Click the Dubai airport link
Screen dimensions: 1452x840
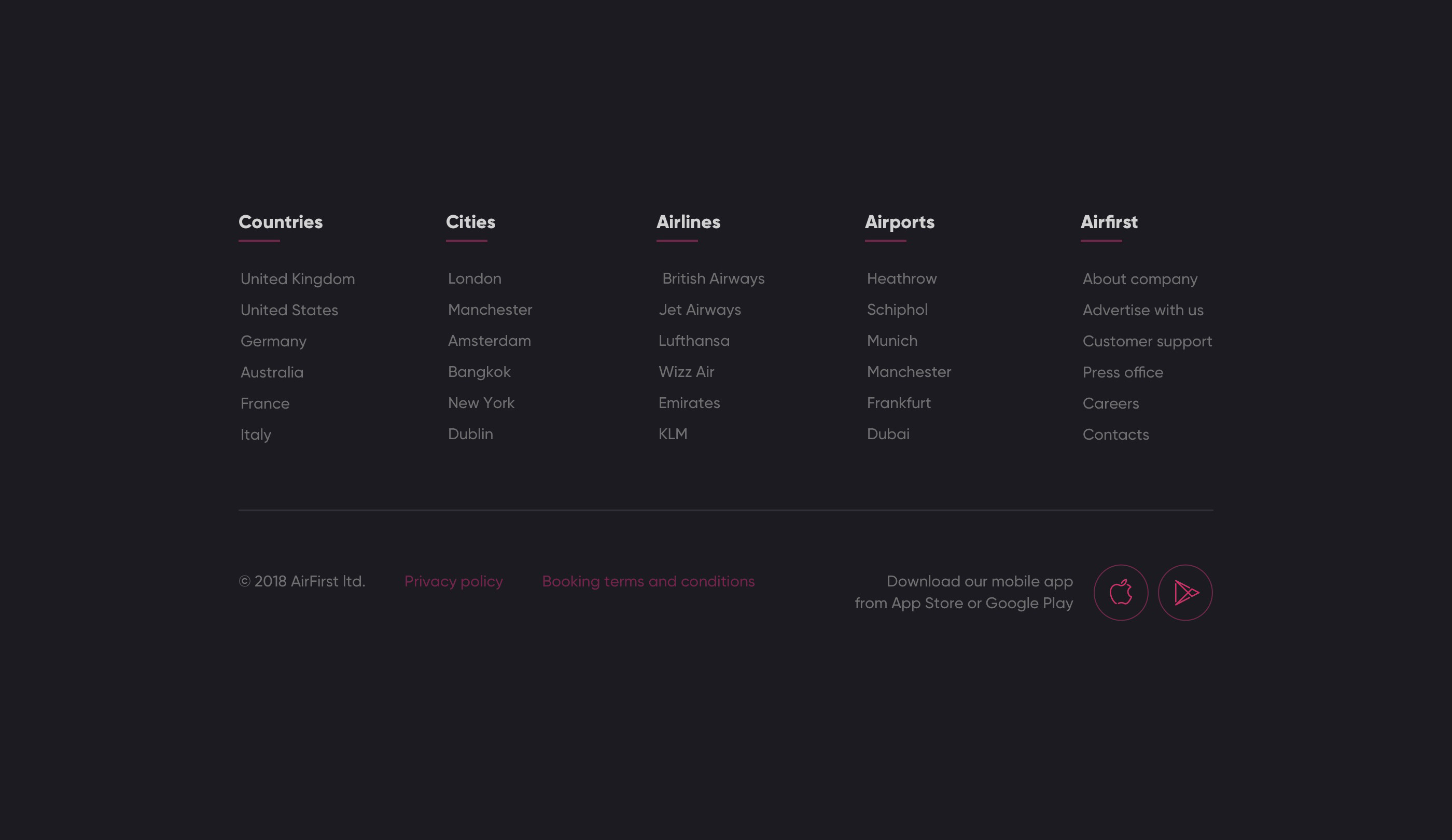(888, 434)
